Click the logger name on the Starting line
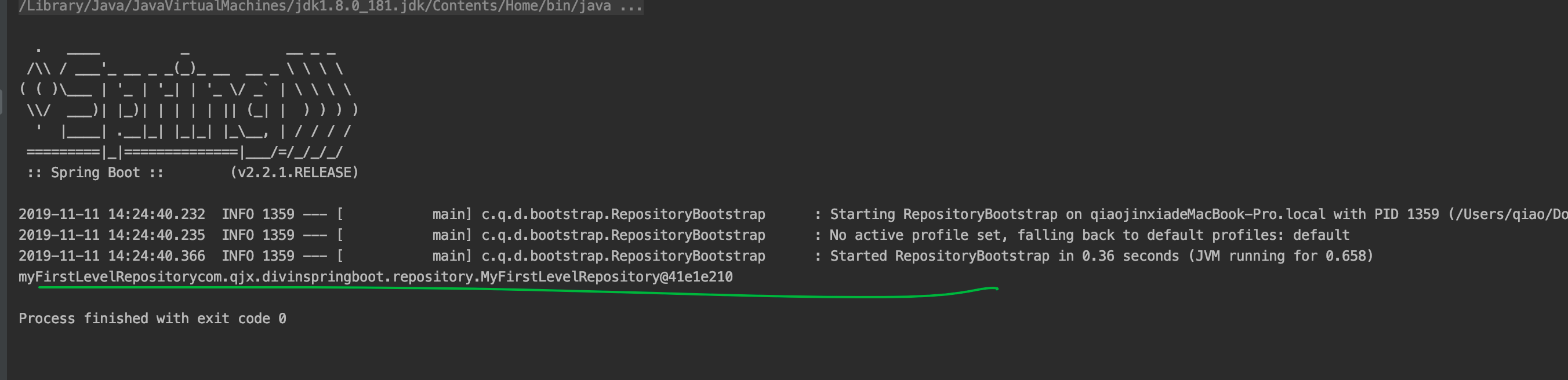This screenshot has height=380, width=1568. coord(623,215)
